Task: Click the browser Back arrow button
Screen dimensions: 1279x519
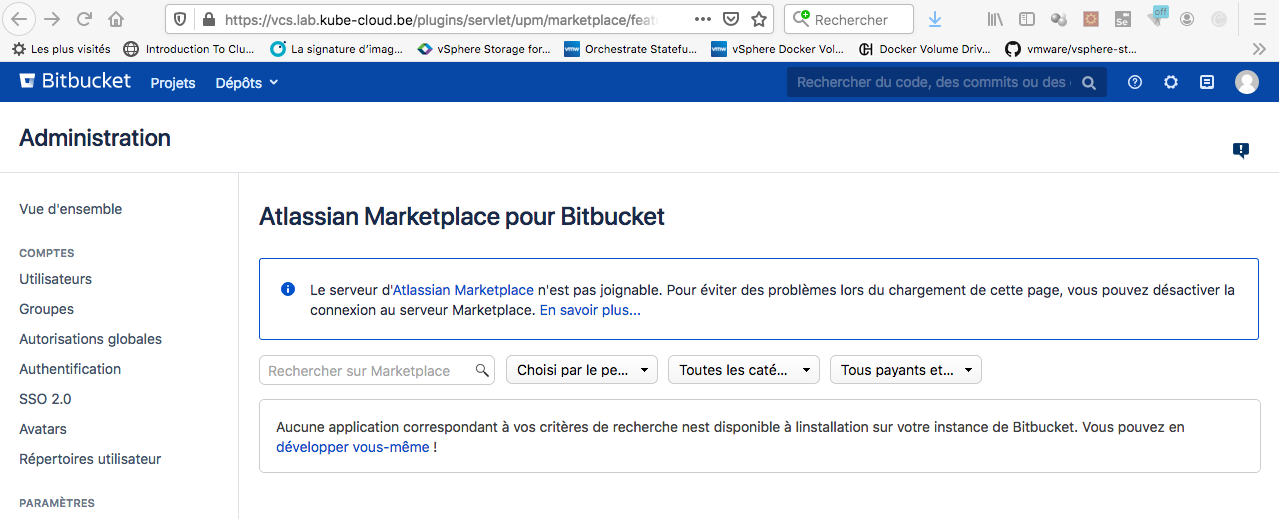Action: [x=20, y=19]
